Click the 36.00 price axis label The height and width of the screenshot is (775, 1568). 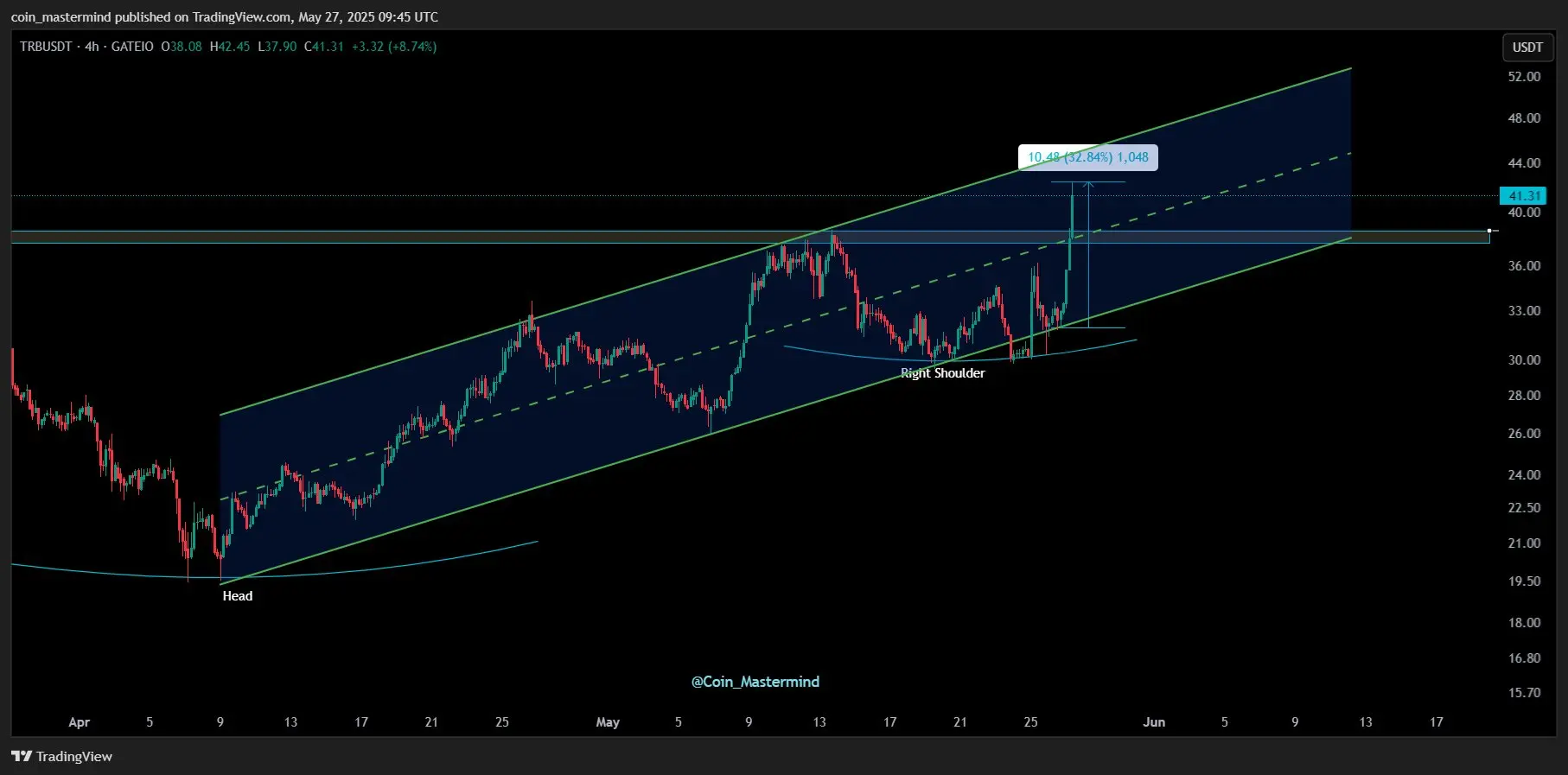click(x=1524, y=266)
